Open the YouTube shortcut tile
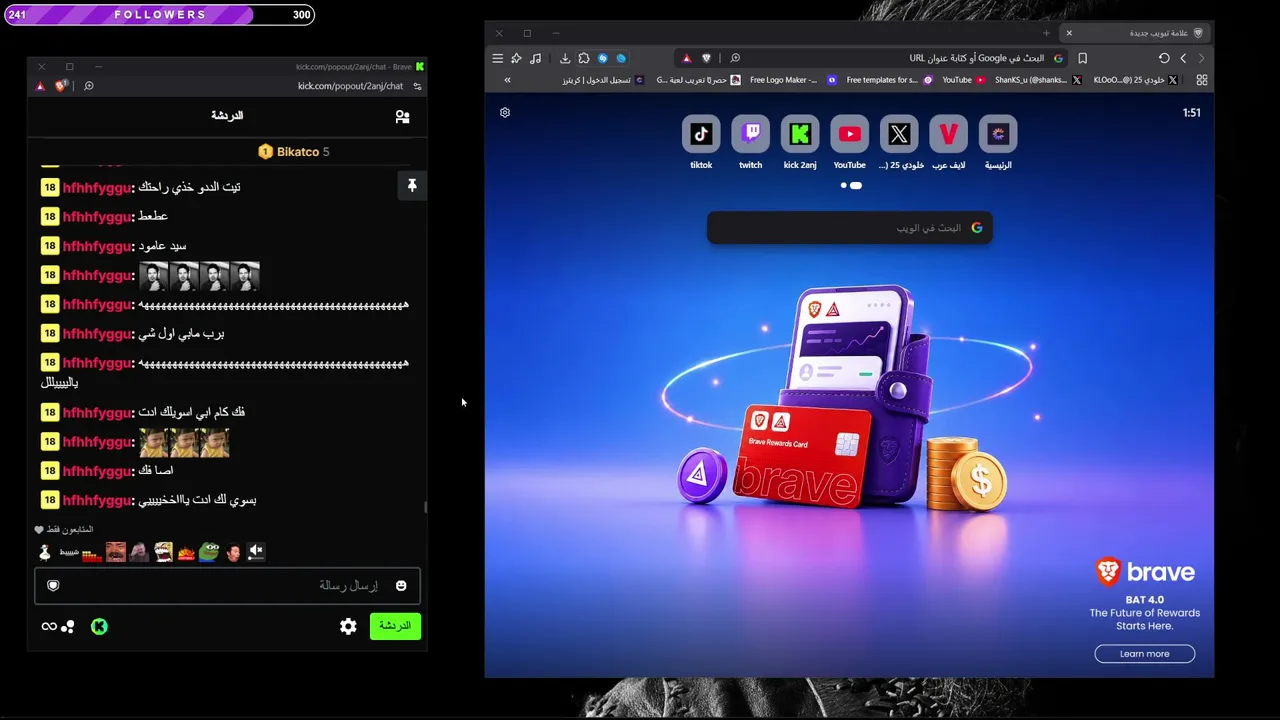Screen dimensions: 1280x720 point(849,134)
